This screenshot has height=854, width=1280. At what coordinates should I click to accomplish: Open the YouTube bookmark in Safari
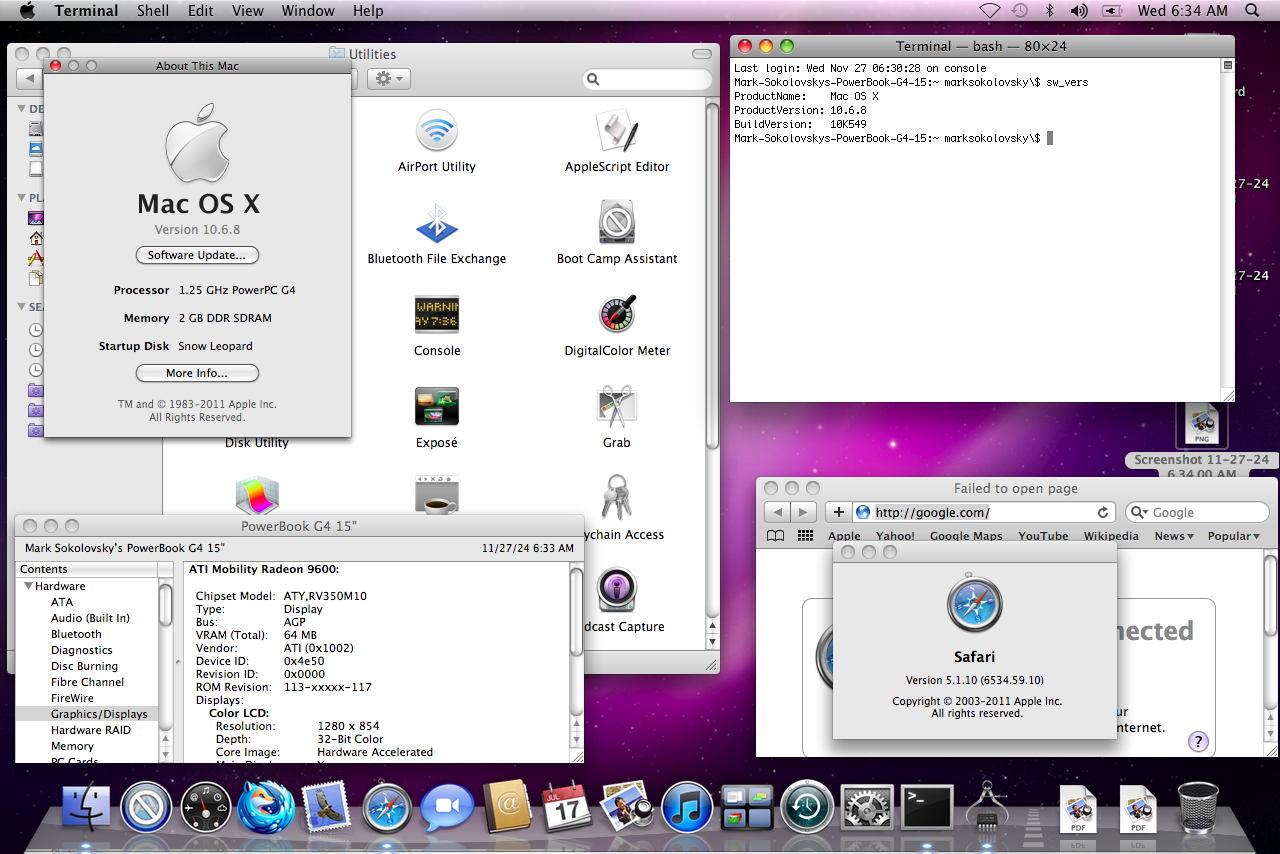pos(1043,536)
